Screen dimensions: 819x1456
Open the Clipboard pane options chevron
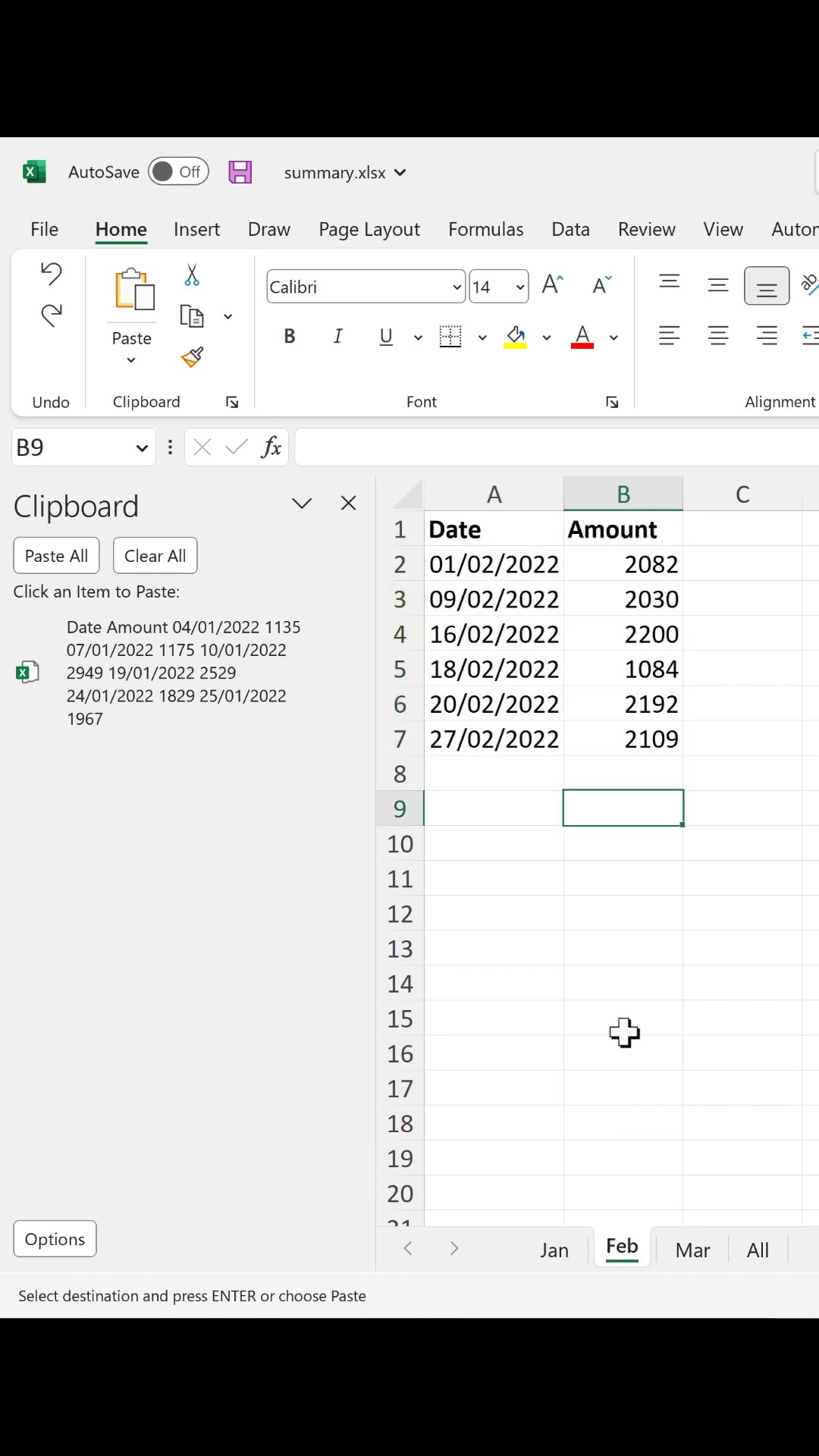302,504
